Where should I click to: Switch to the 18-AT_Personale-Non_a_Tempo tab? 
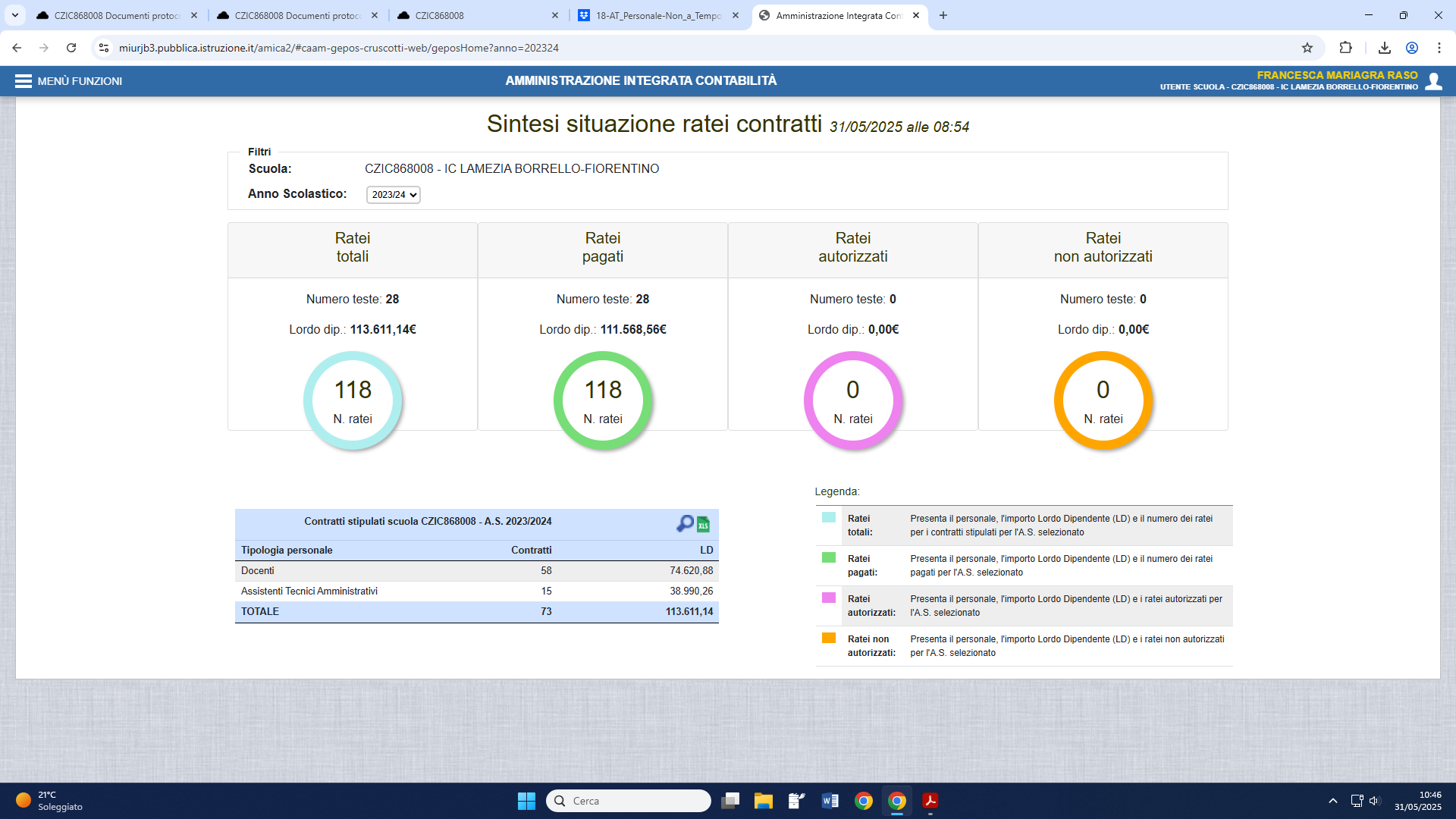point(657,15)
